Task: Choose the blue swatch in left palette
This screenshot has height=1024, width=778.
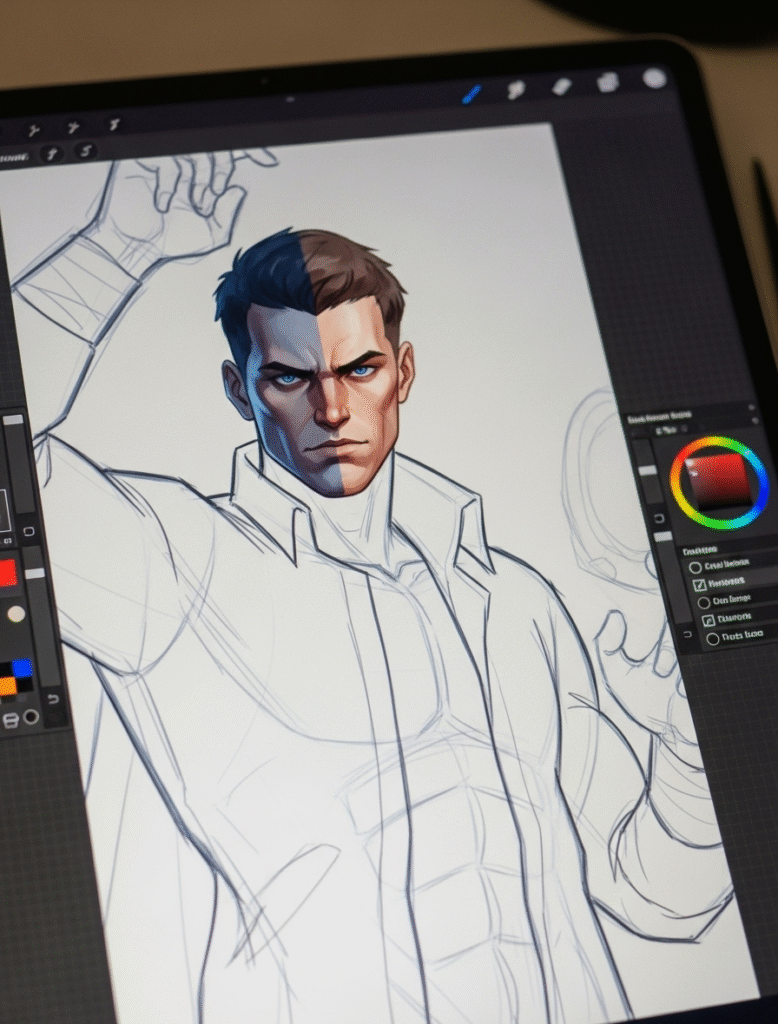Action: click(x=22, y=667)
